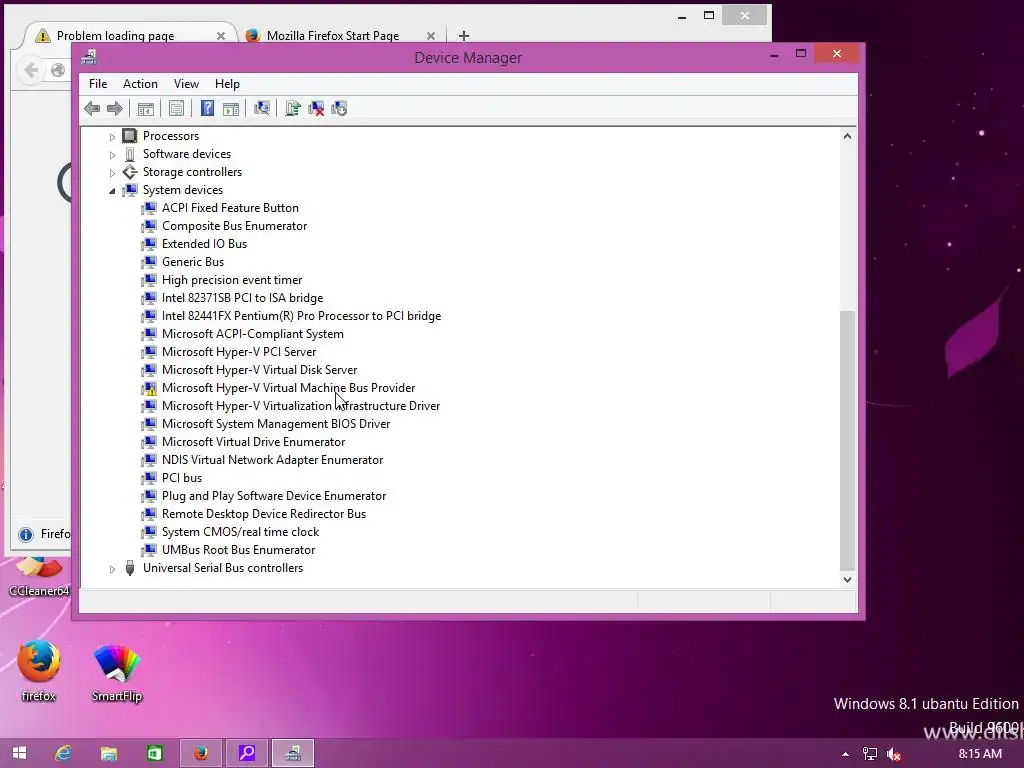Open the Action menu
The width and height of the screenshot is (1024, 768).
point(140,84)
